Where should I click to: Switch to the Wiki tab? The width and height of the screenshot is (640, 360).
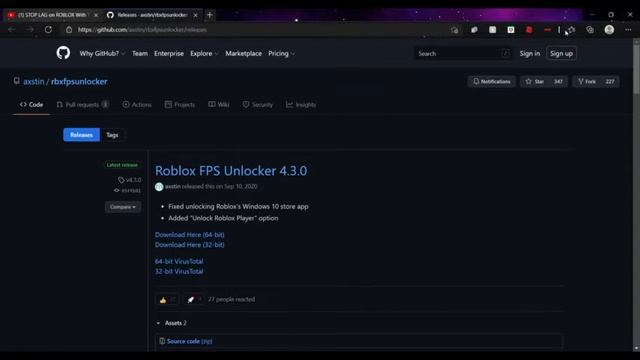[x=219, y=104]
